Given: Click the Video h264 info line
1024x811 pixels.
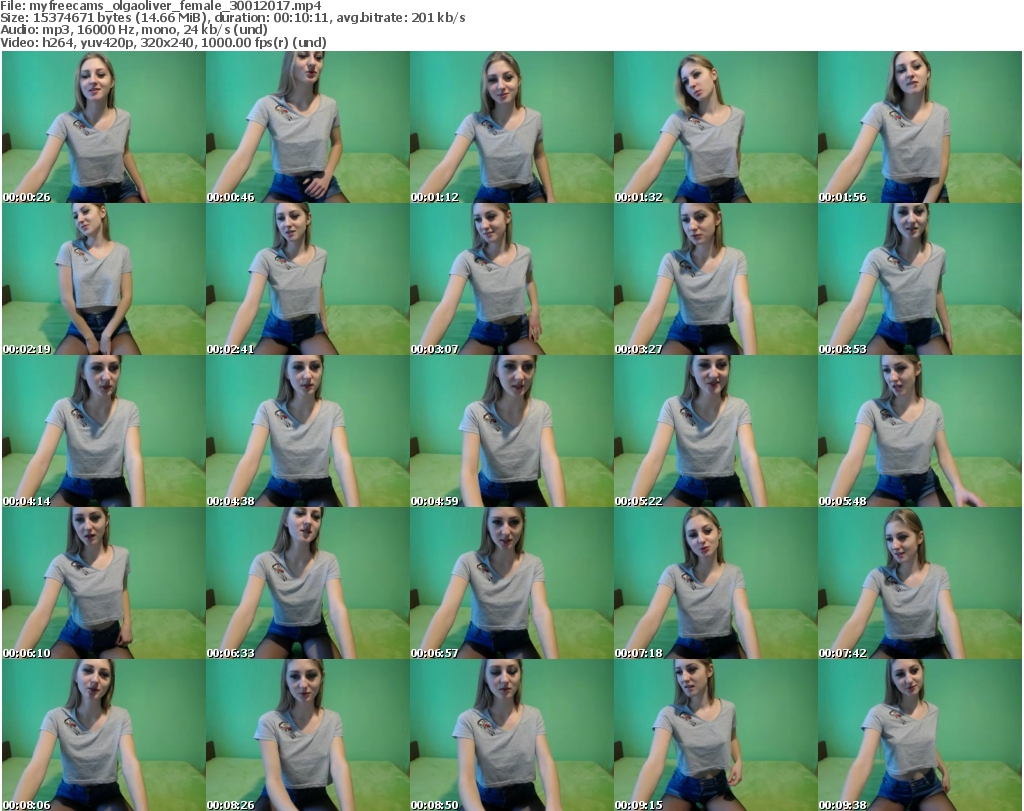Looking at the screenshot, I should [163, 42].
